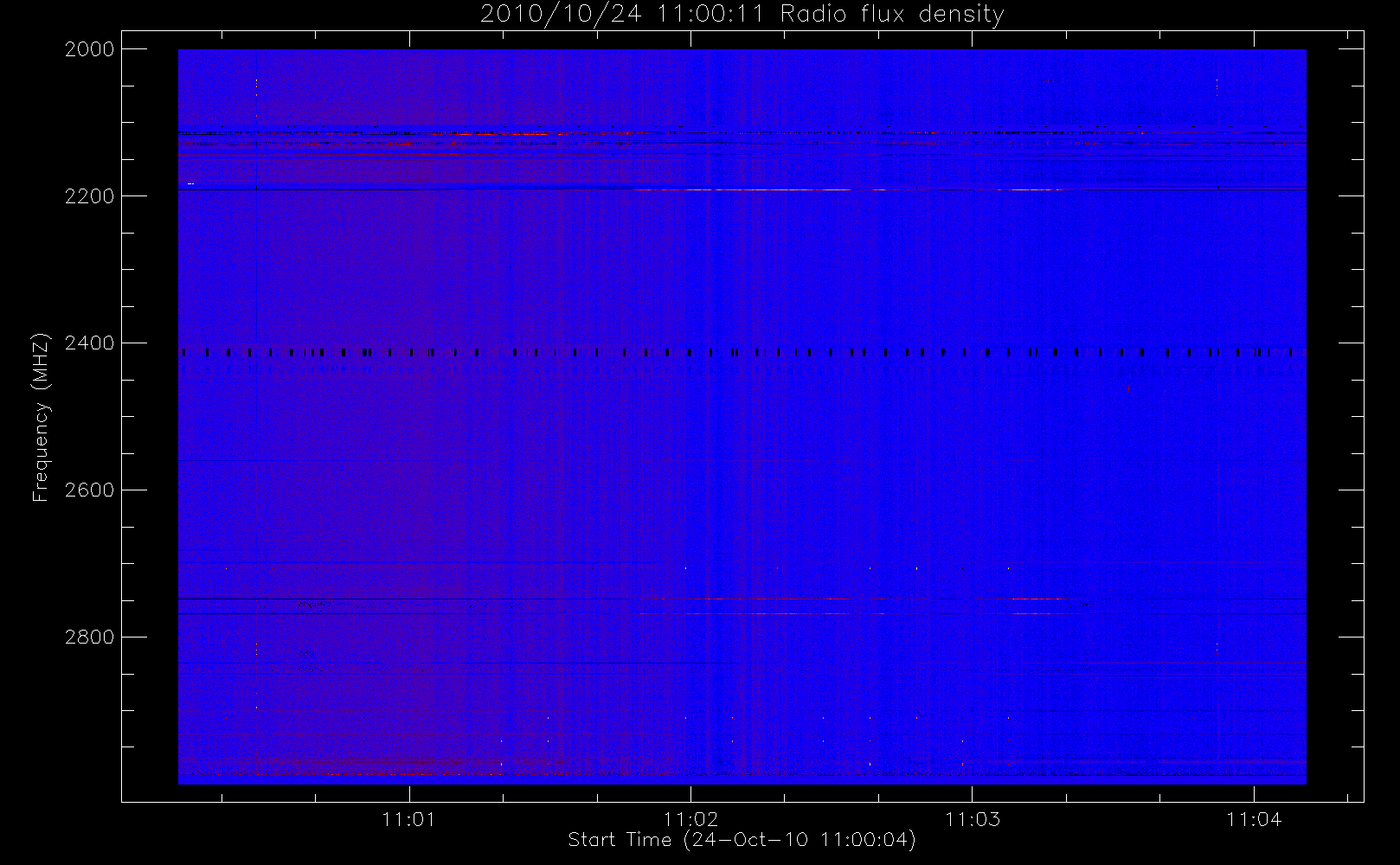
Task: Click the 'Frequency (MHZ)' axis label
Action: [41, 417]
